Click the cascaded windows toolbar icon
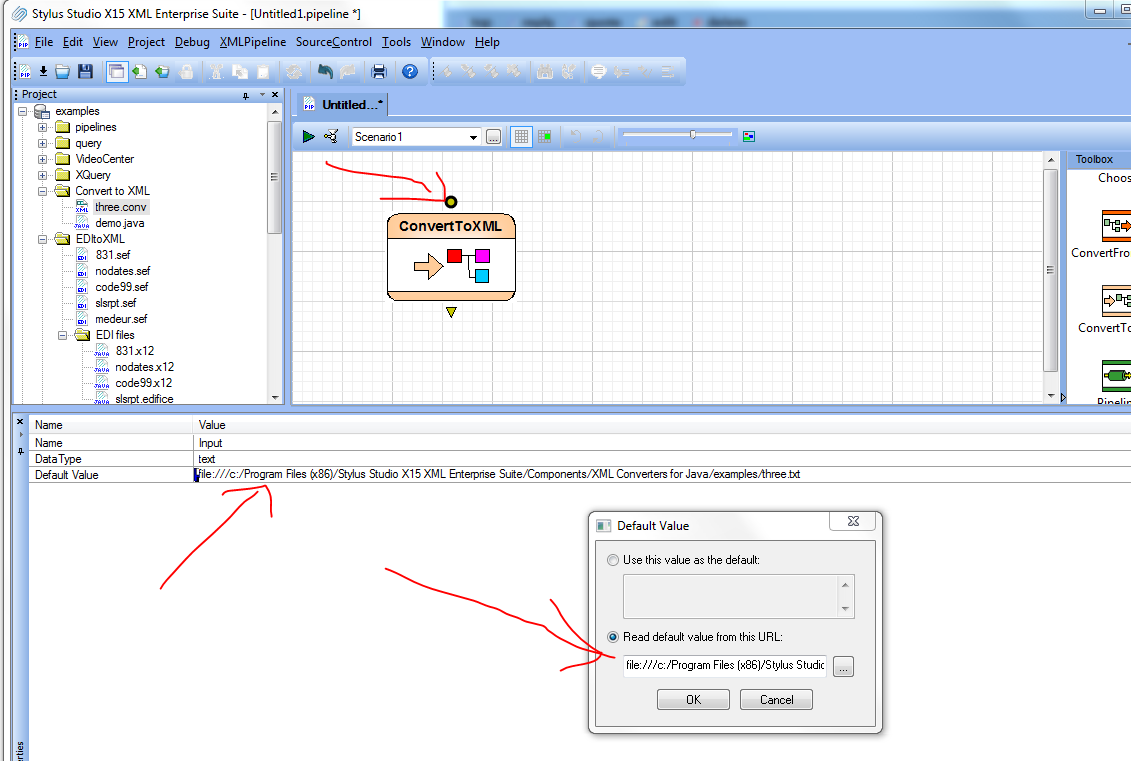Viewport: 1131px width, 761px height. click(x=116, y=71)
